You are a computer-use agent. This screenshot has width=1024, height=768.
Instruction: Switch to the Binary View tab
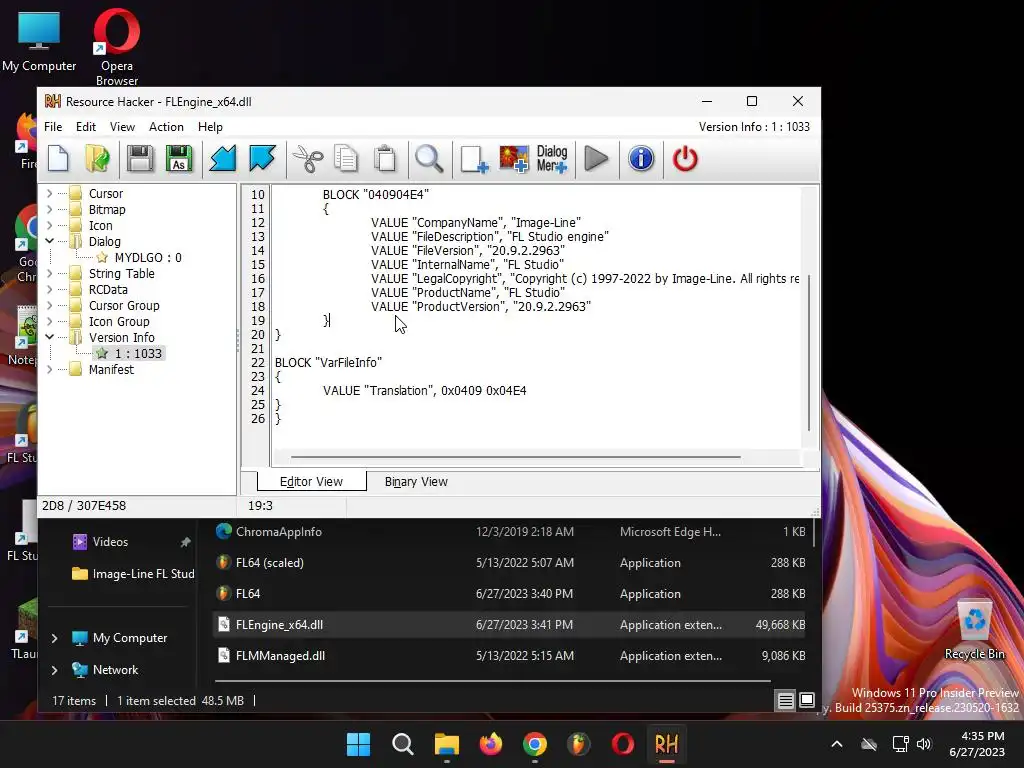pyautogui.click(x=416, y=481)
